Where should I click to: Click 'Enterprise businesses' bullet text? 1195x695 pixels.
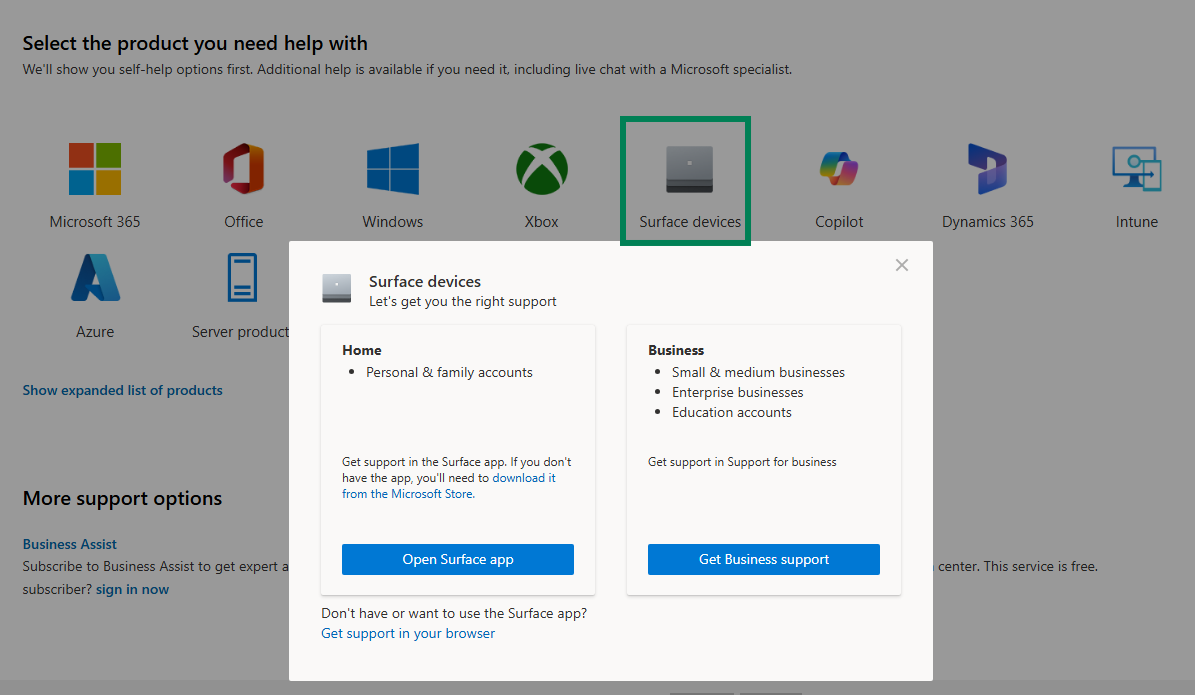(738, 392)
